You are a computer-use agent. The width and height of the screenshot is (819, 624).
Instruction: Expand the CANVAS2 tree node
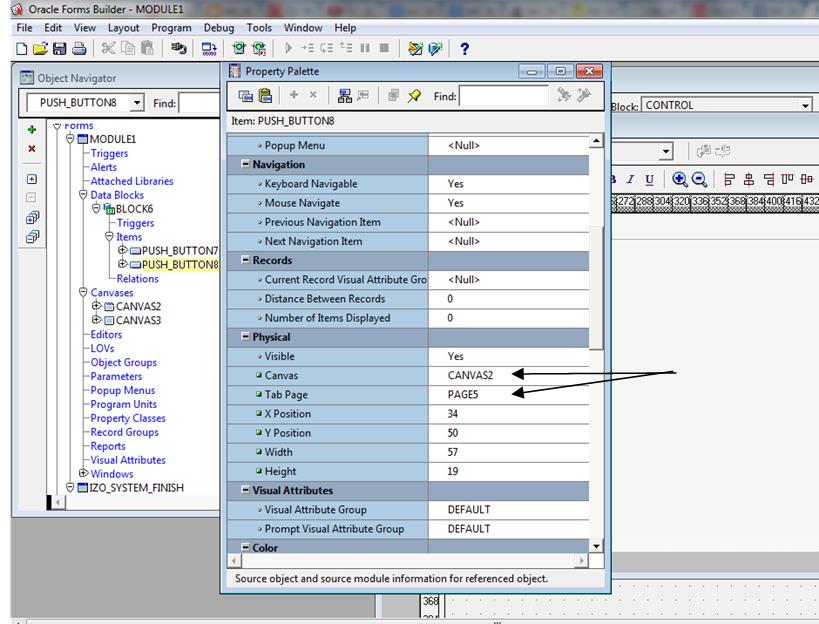[97, 306]
